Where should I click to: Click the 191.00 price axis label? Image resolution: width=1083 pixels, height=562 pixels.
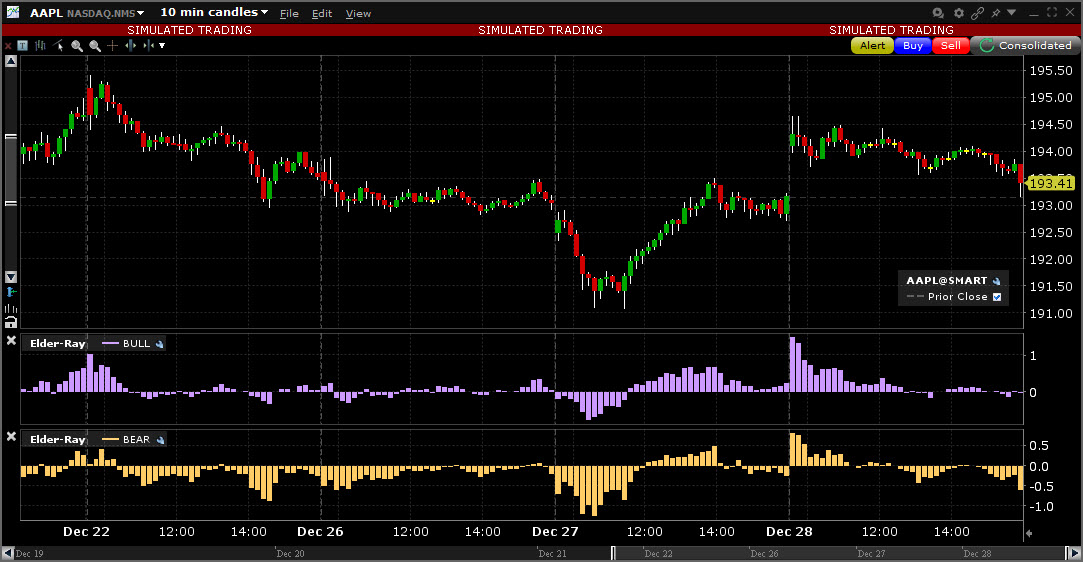(x=1051, y=313)
